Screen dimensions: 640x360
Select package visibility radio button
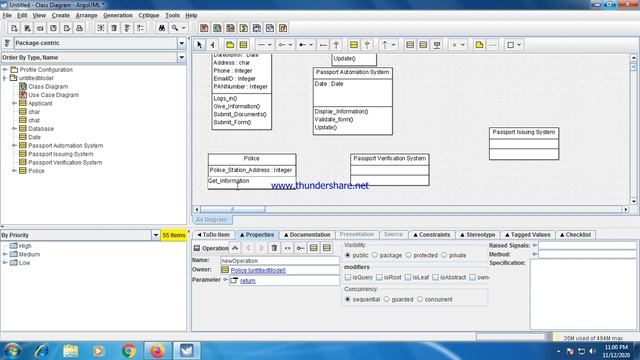point(375,255)
